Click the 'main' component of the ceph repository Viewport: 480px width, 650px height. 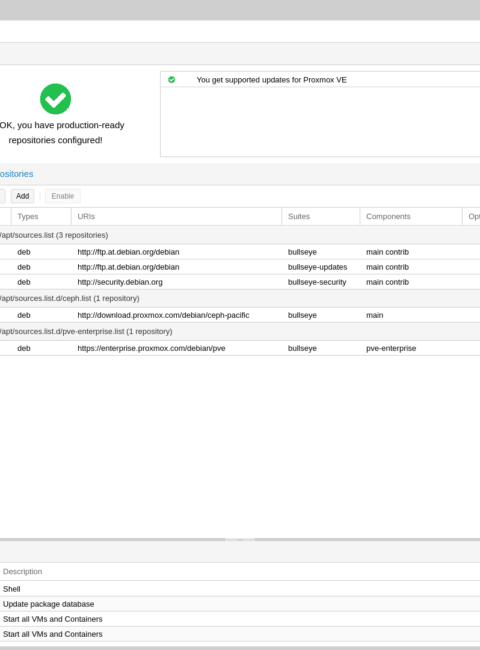(375, 315)
